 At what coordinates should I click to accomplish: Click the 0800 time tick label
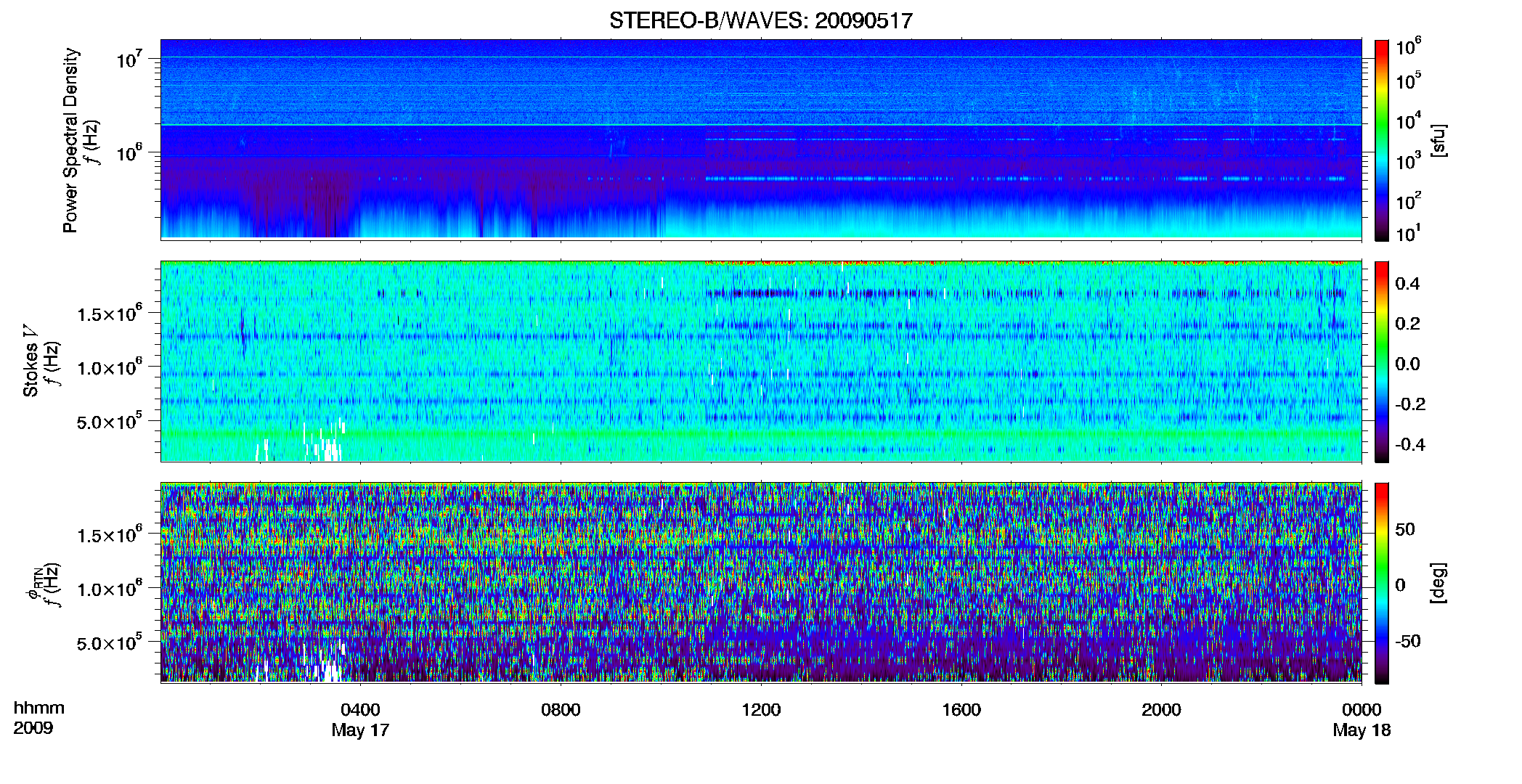(561, 710)
